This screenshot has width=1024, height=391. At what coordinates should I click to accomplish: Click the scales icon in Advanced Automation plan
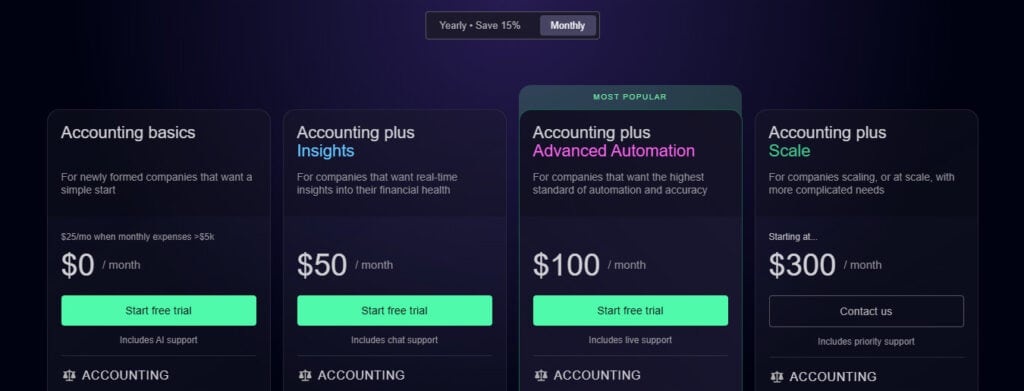click(540, 375)
